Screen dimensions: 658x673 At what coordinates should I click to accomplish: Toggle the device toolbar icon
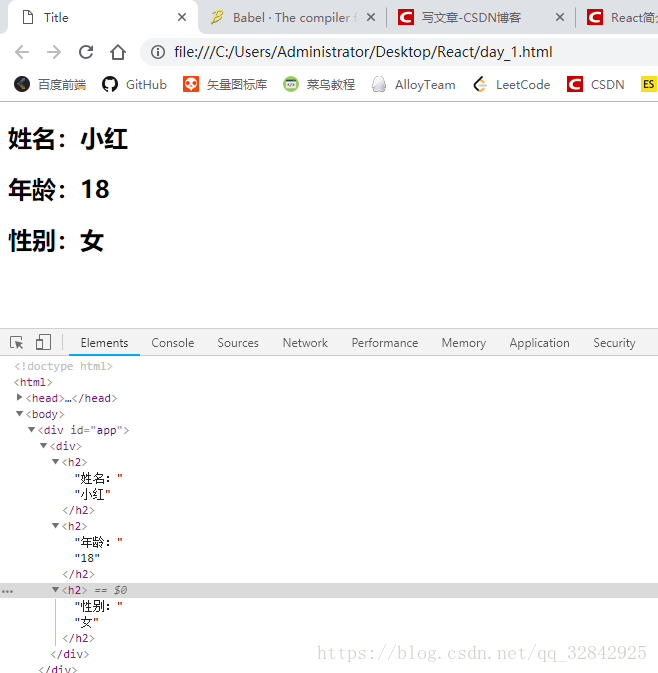click(x=43, y=343)
